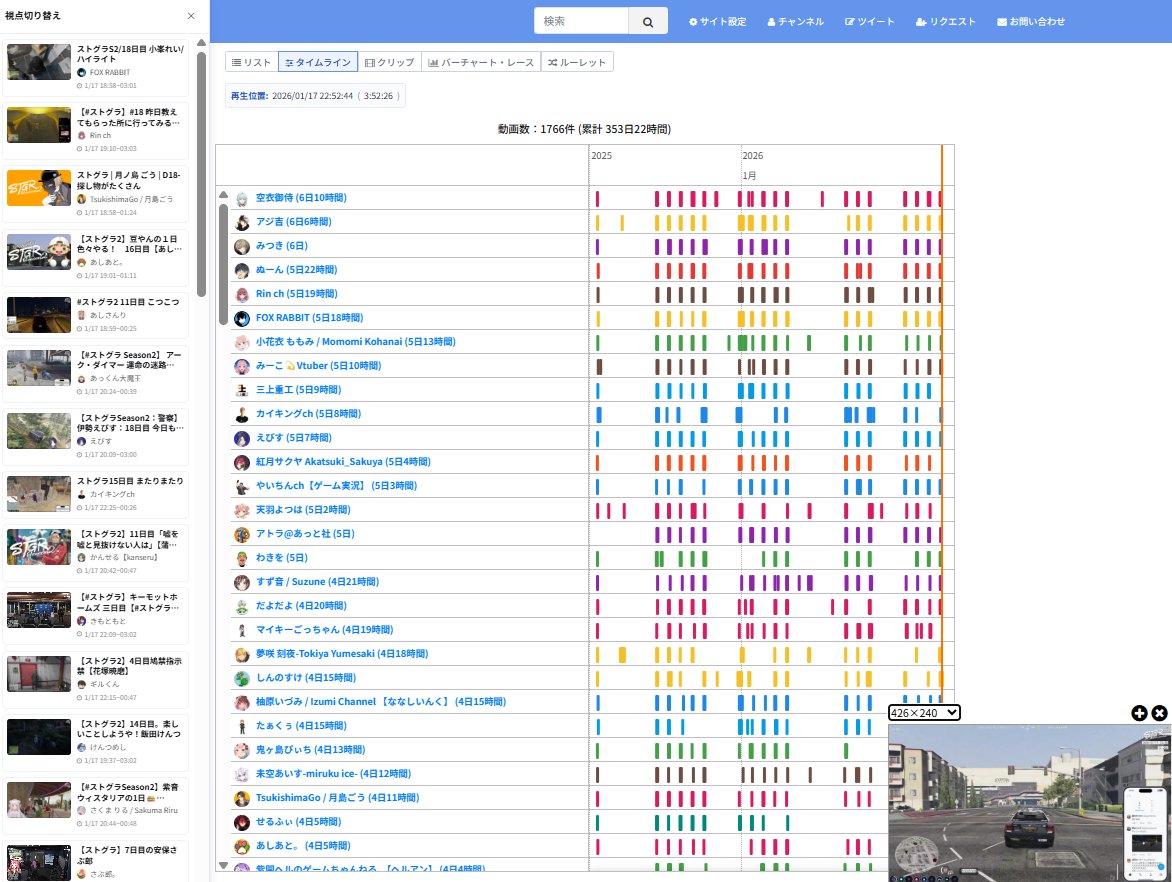
Task: Click Rin ch avatar icon in timeline
Action: [x=241, y=294]
